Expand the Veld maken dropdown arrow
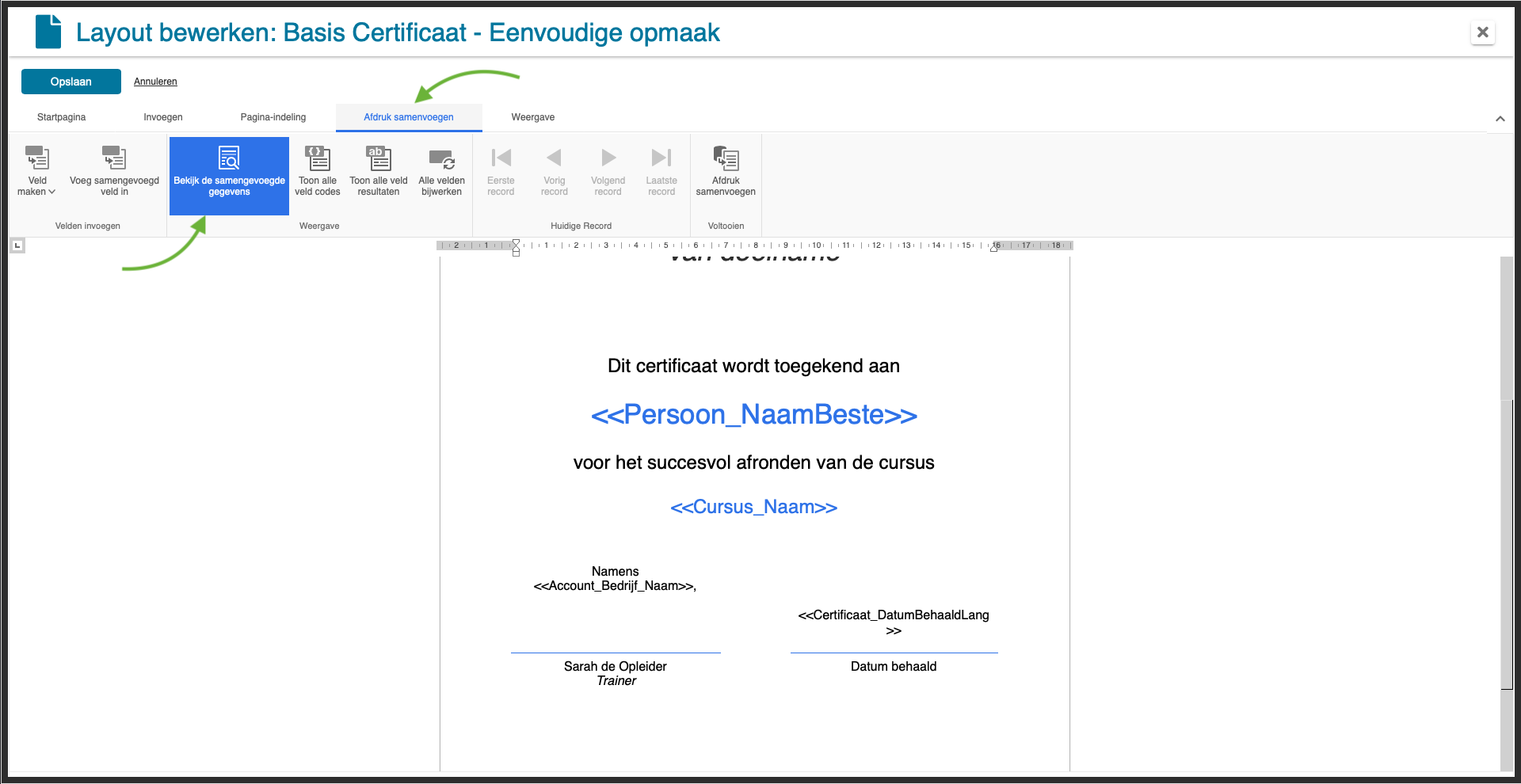Image resolution: width=1521 pixels, height=784 pixels. [53, 191]
